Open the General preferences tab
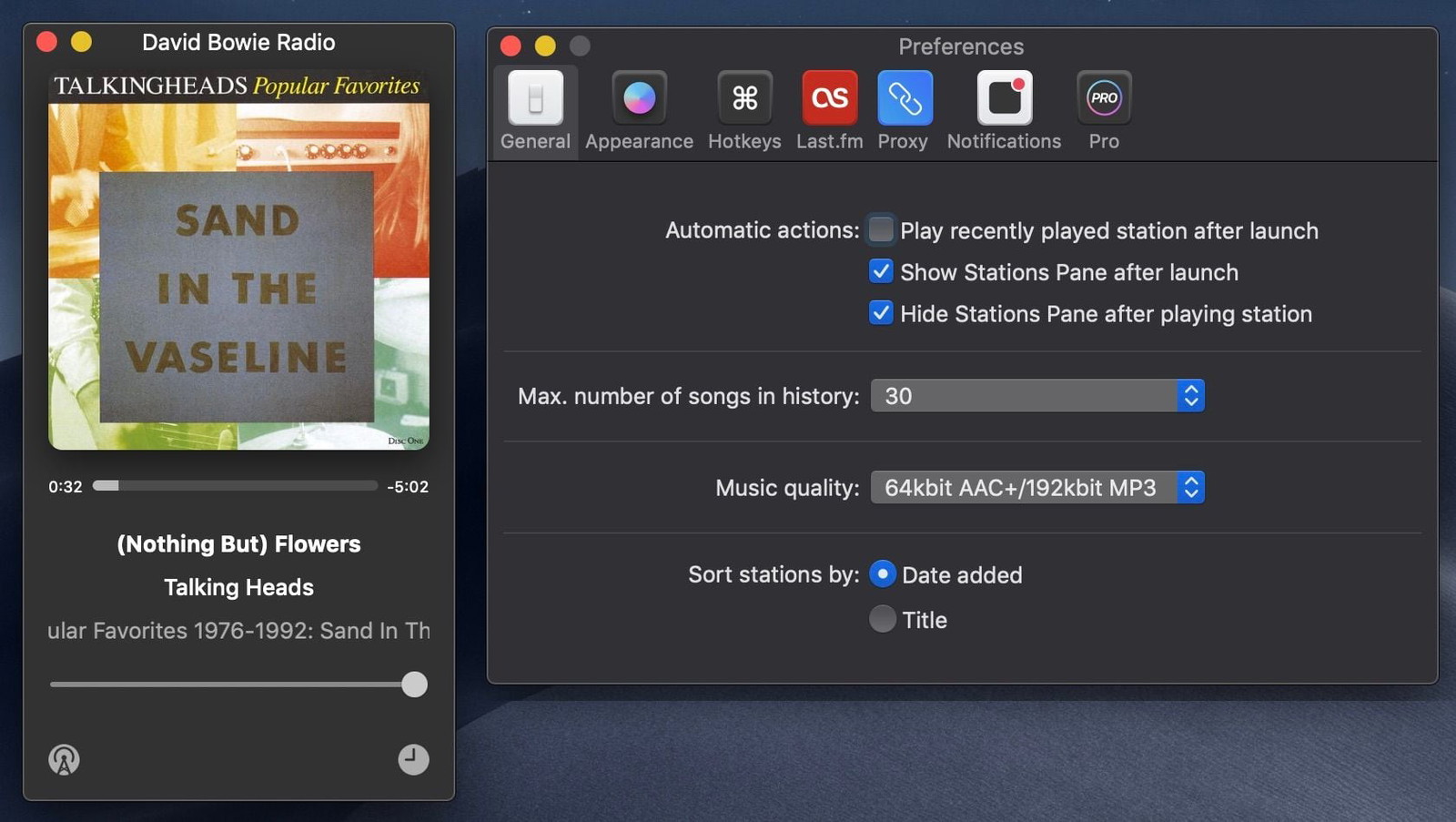Viewport: 1456px width, 822px height. coord(535,112)
